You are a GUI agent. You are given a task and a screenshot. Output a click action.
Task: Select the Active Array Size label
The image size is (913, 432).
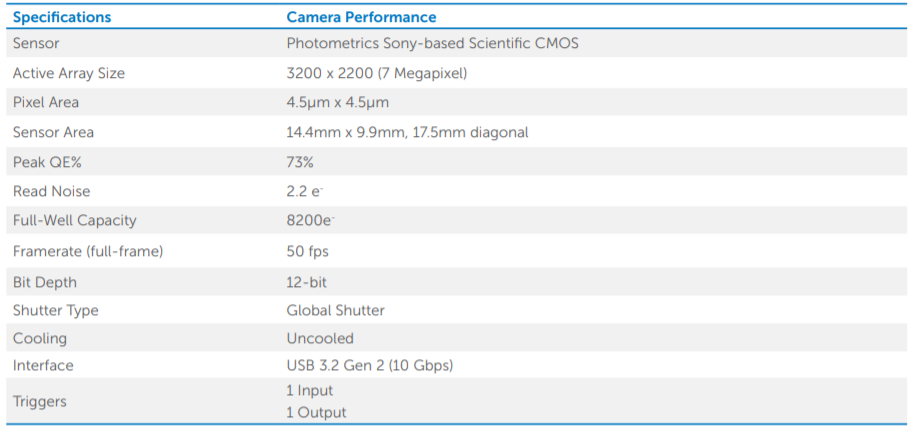tap(69, 73)
